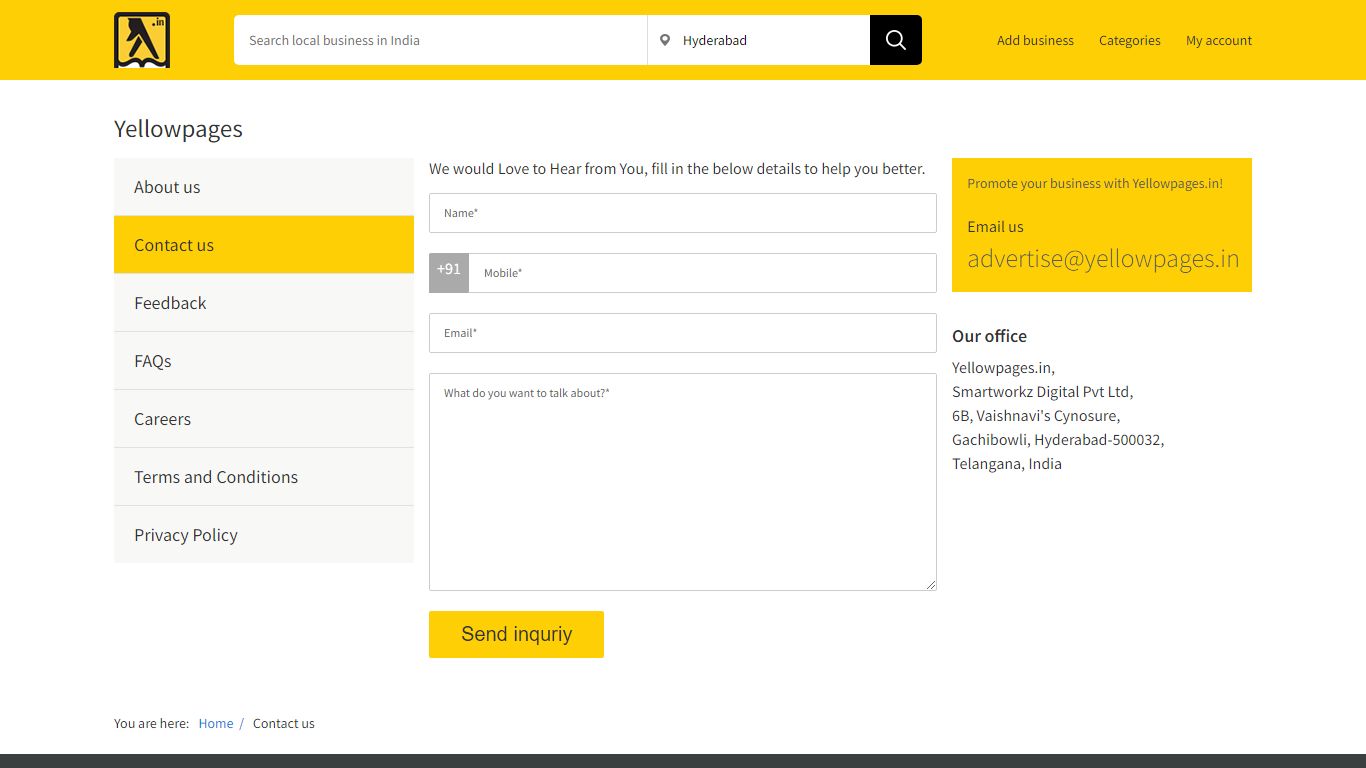Click the 'You are here:' label

151,723
